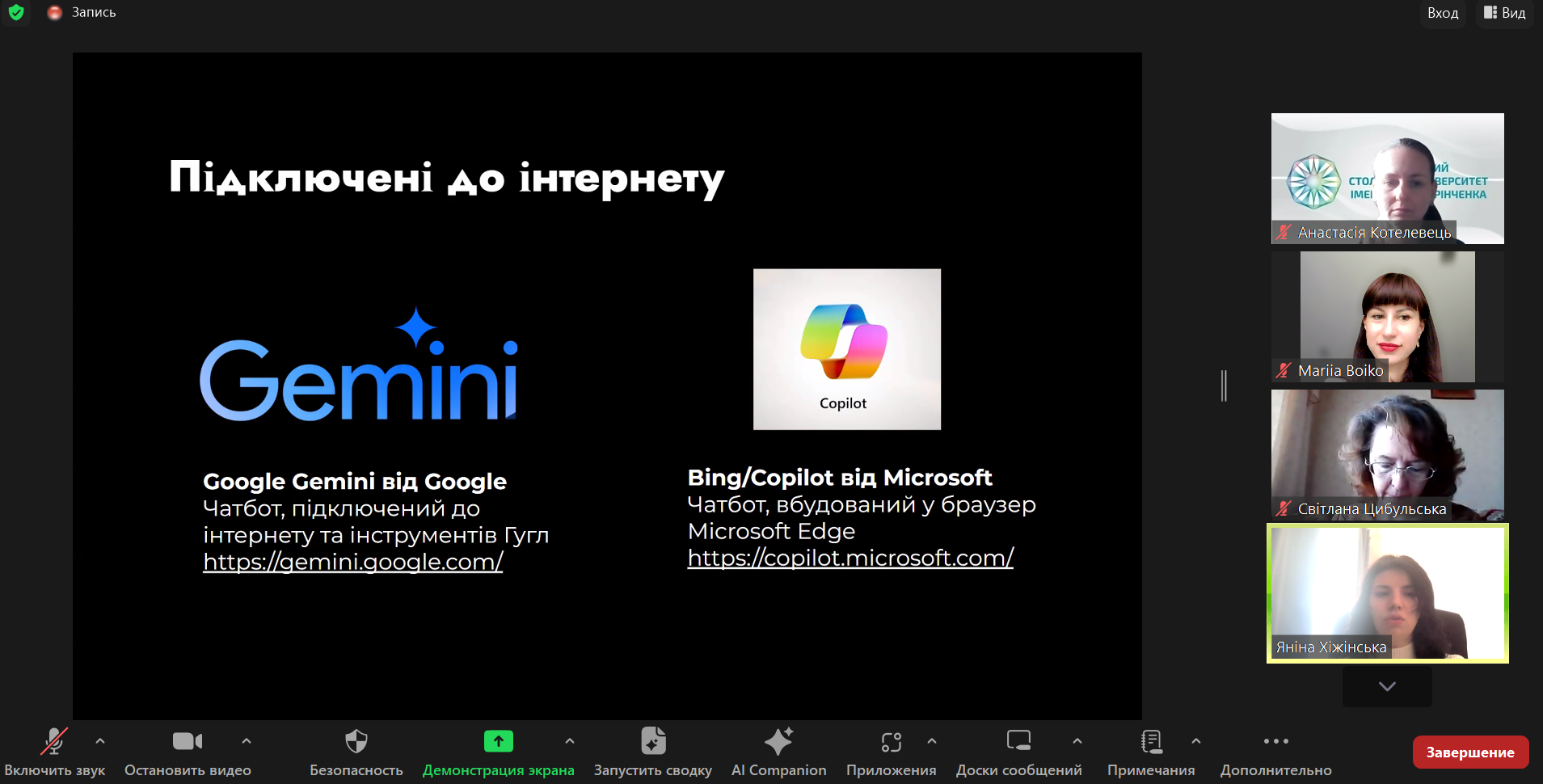1543x784 pixels.
Task: Start the meeting summary icon
Action: click(653, 741)
